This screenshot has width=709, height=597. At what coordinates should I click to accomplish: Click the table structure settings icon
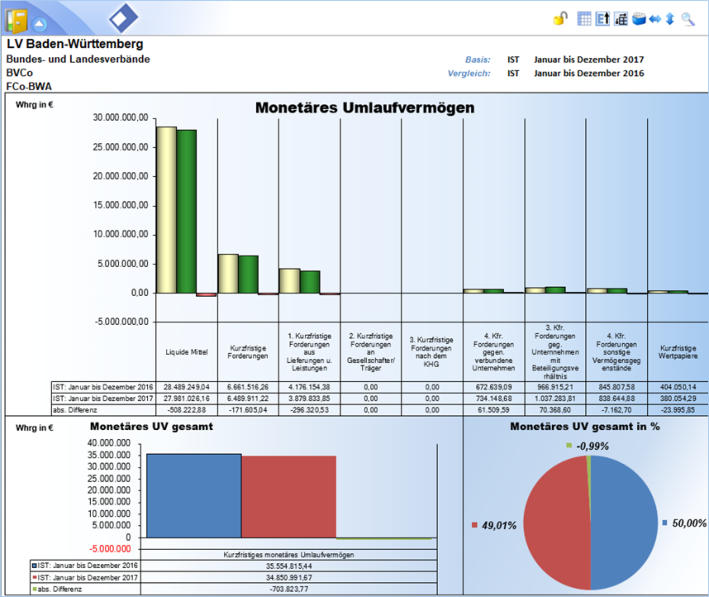620,18
